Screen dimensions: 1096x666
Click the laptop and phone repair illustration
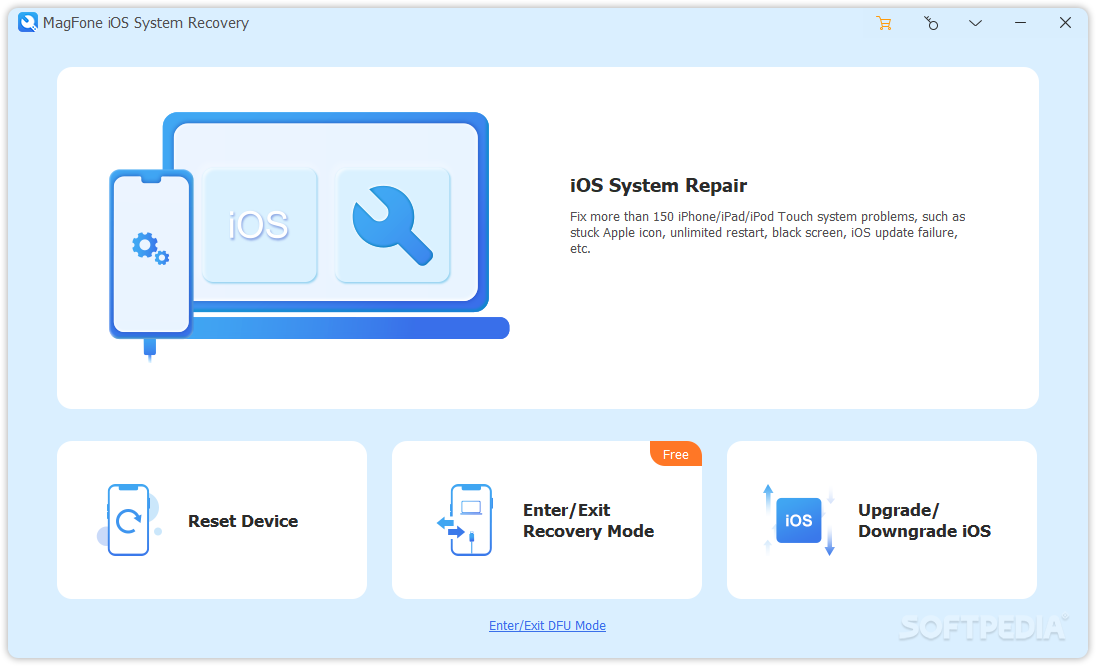pyautogui.click(x=309, y=236)
